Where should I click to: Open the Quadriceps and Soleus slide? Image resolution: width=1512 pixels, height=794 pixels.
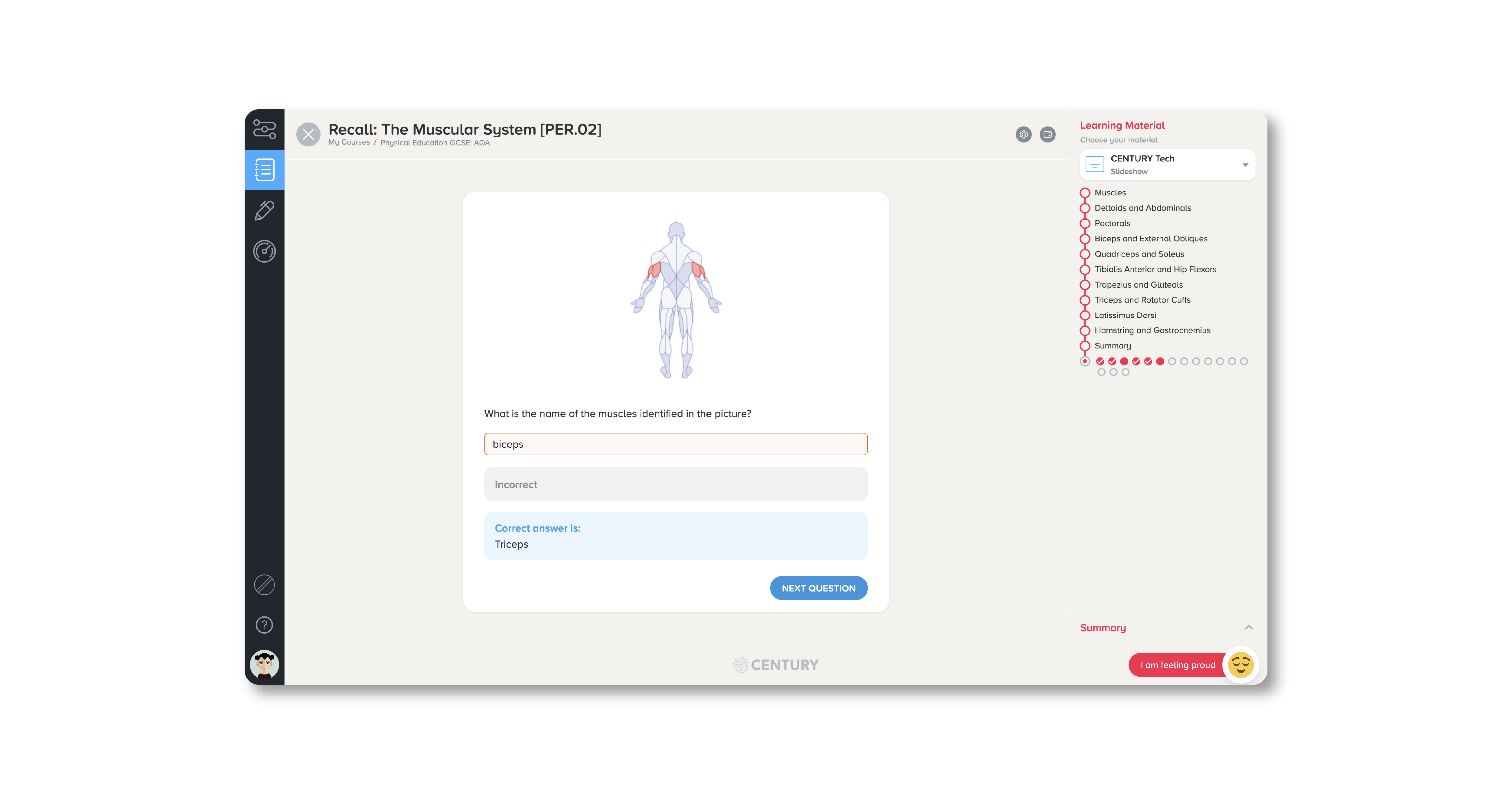[1139, 254]
